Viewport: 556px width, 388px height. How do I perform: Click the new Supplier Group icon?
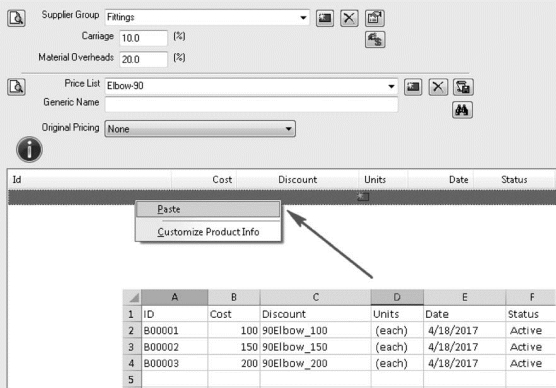[x=324, y=18]
